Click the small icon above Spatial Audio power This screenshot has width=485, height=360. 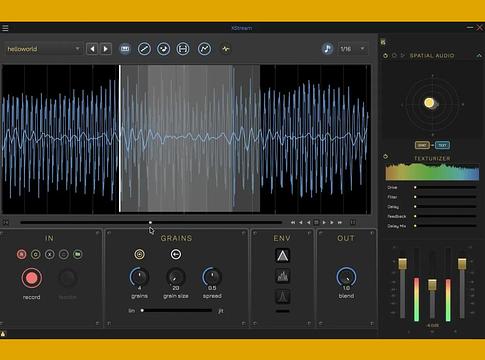[x=383, y=42]
